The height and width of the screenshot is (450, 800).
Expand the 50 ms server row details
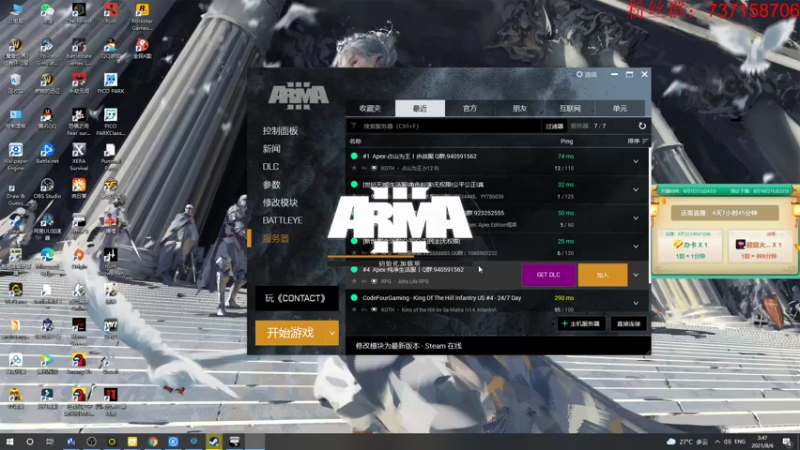click(636, 218)
